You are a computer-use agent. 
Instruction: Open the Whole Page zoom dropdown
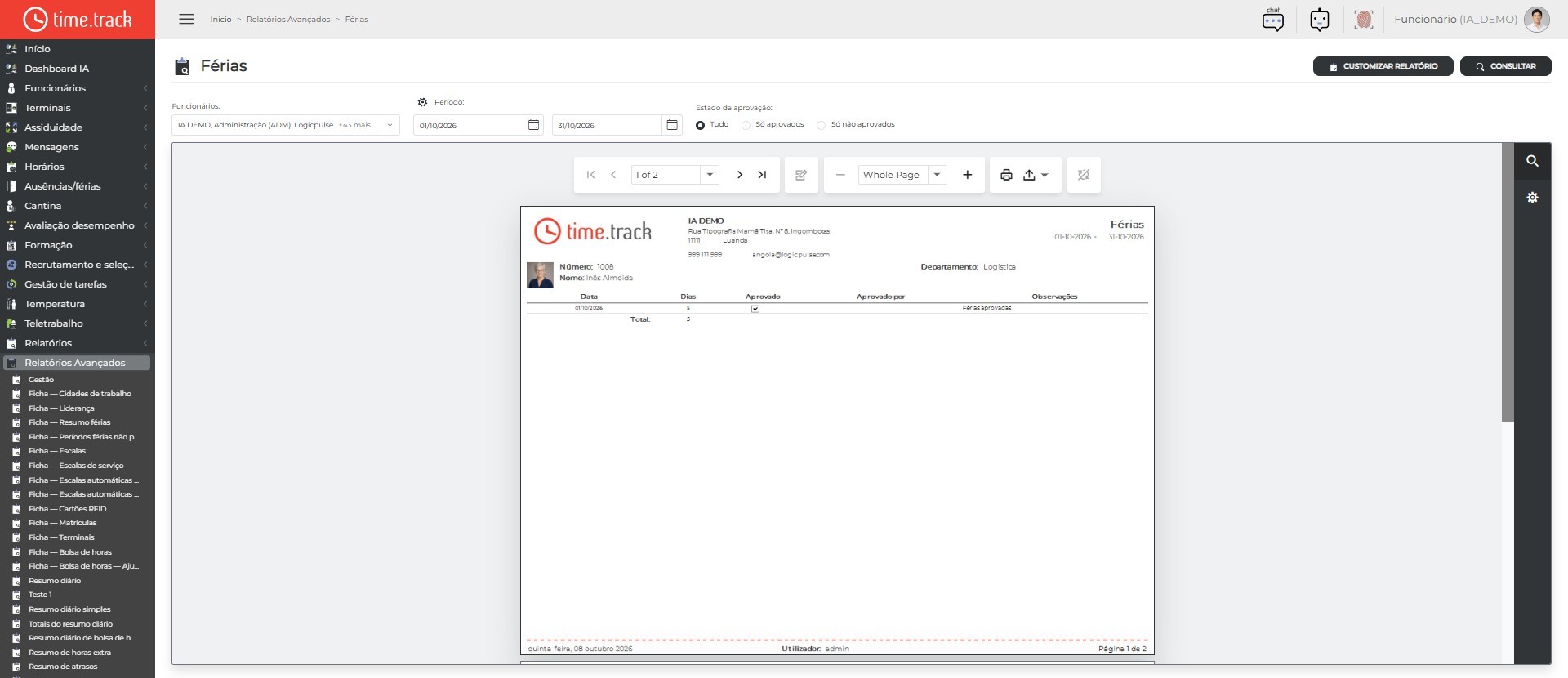[902, 175]
